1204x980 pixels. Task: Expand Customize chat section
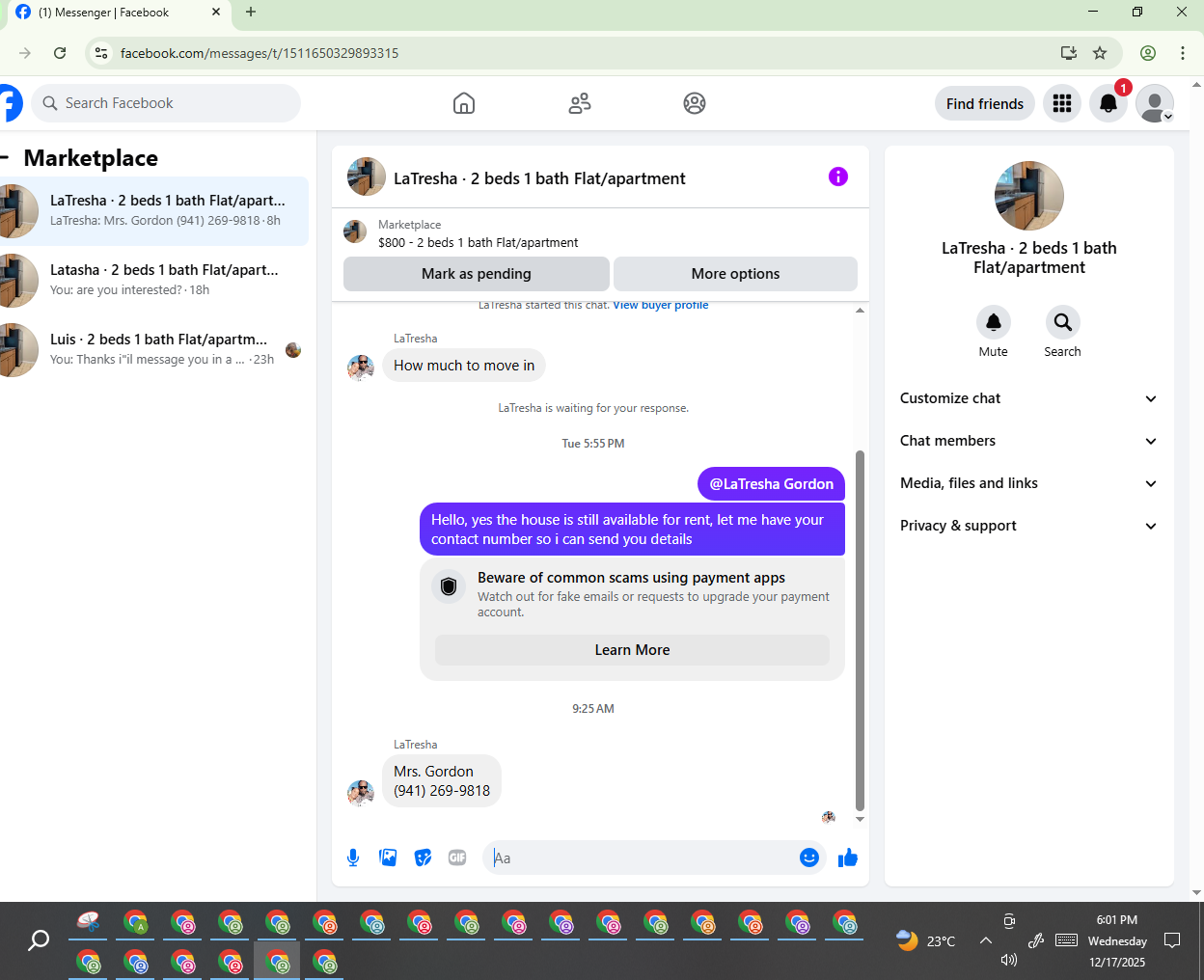click(1028, 398)
